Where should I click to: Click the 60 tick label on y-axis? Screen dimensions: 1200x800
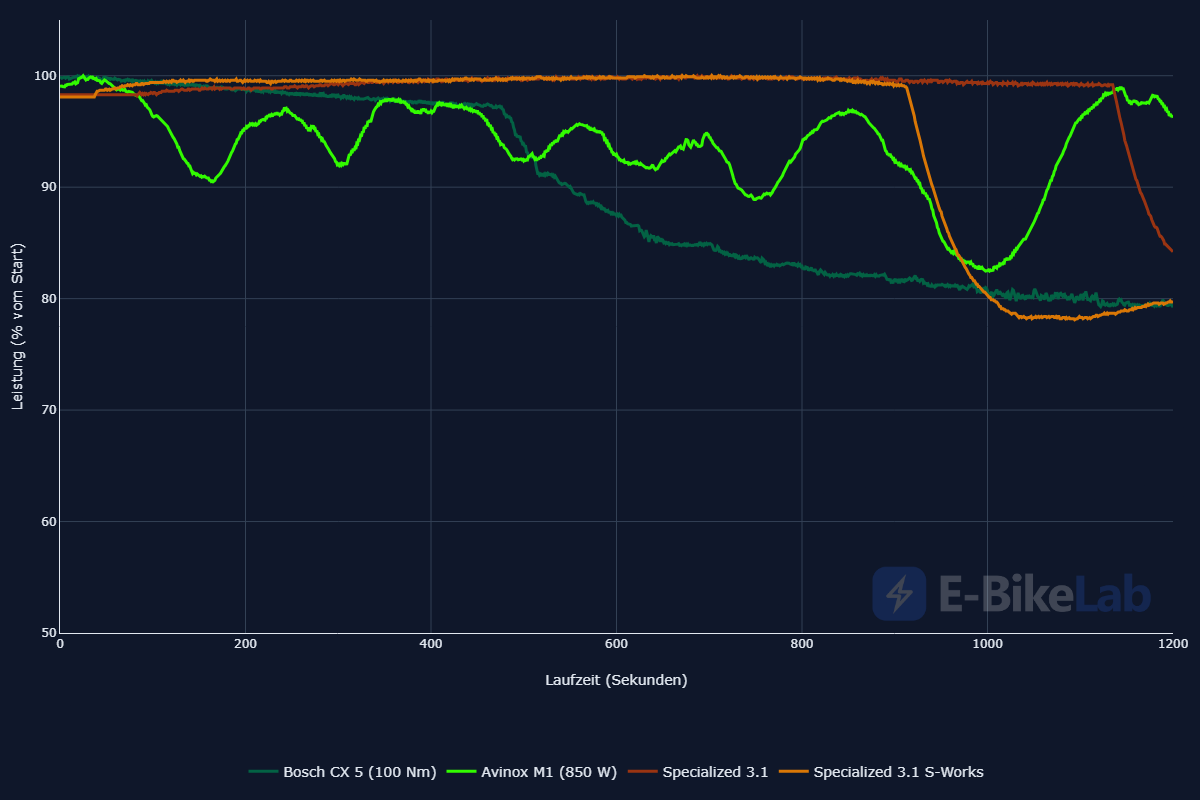pyautogui.click(x=46, y=522)
